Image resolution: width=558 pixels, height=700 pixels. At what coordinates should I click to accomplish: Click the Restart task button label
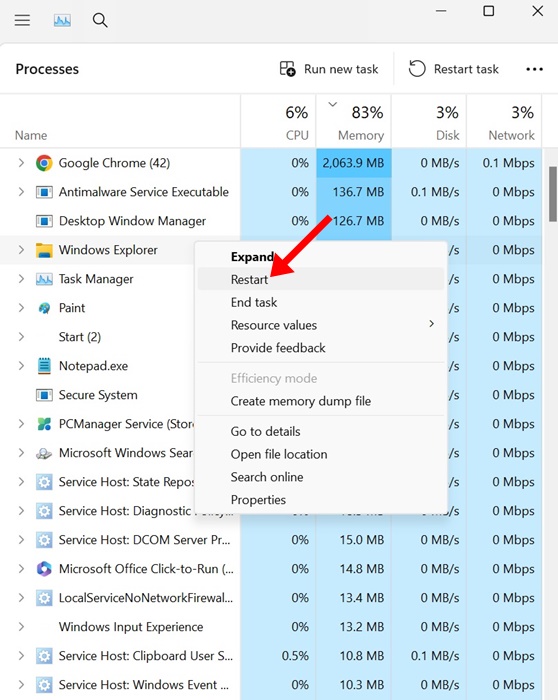pyautogui.click(x=466, y=69)
